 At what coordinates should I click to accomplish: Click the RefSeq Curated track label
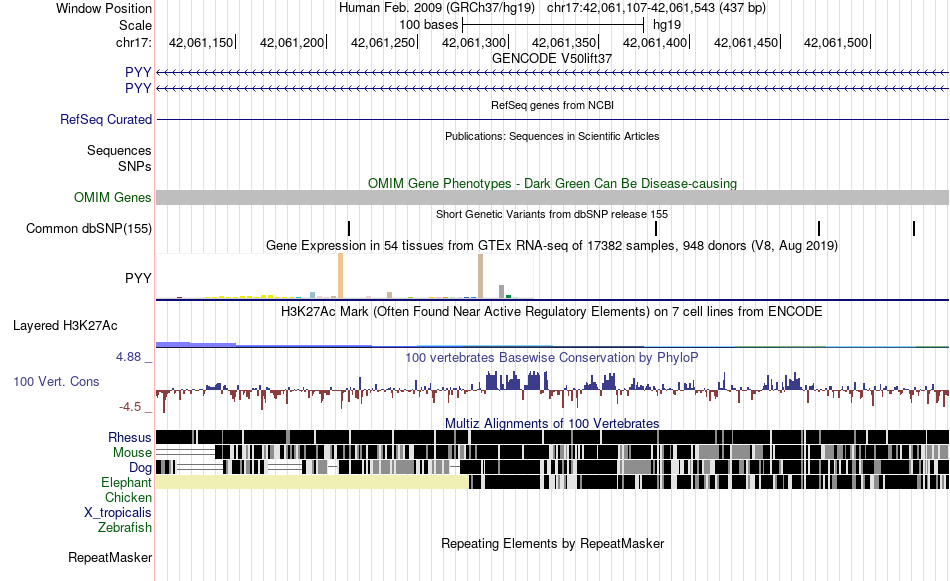[x=106, y=119]
